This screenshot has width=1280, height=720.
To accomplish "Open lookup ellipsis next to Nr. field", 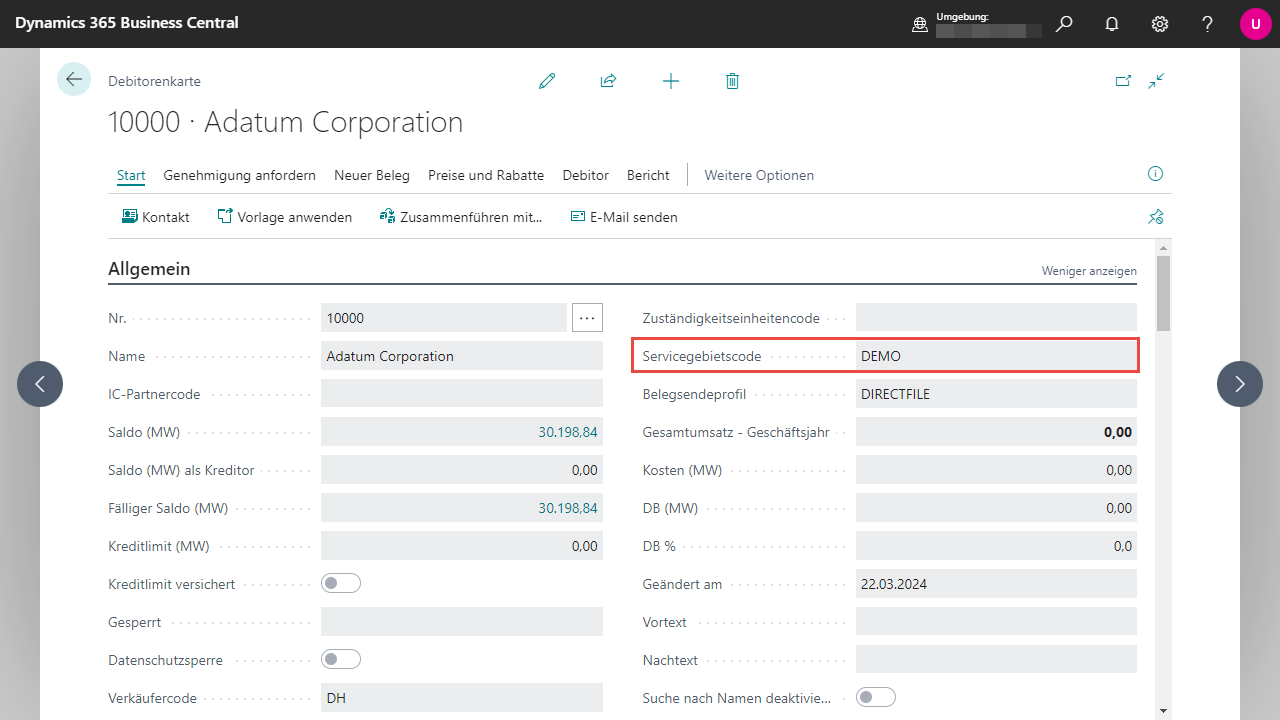I will pyautogui.click(x=587, y=318).
